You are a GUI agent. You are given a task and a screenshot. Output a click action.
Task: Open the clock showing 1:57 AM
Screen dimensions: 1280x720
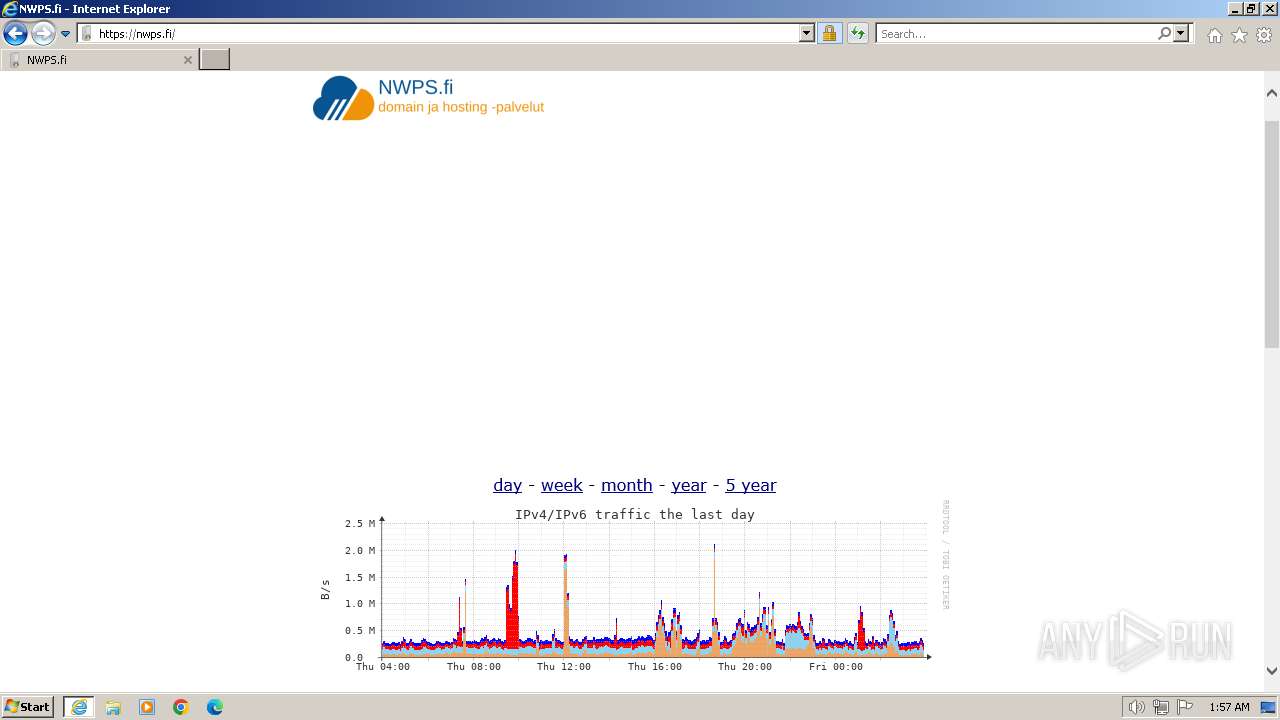pyautogui.click(x=1229, y=707)
